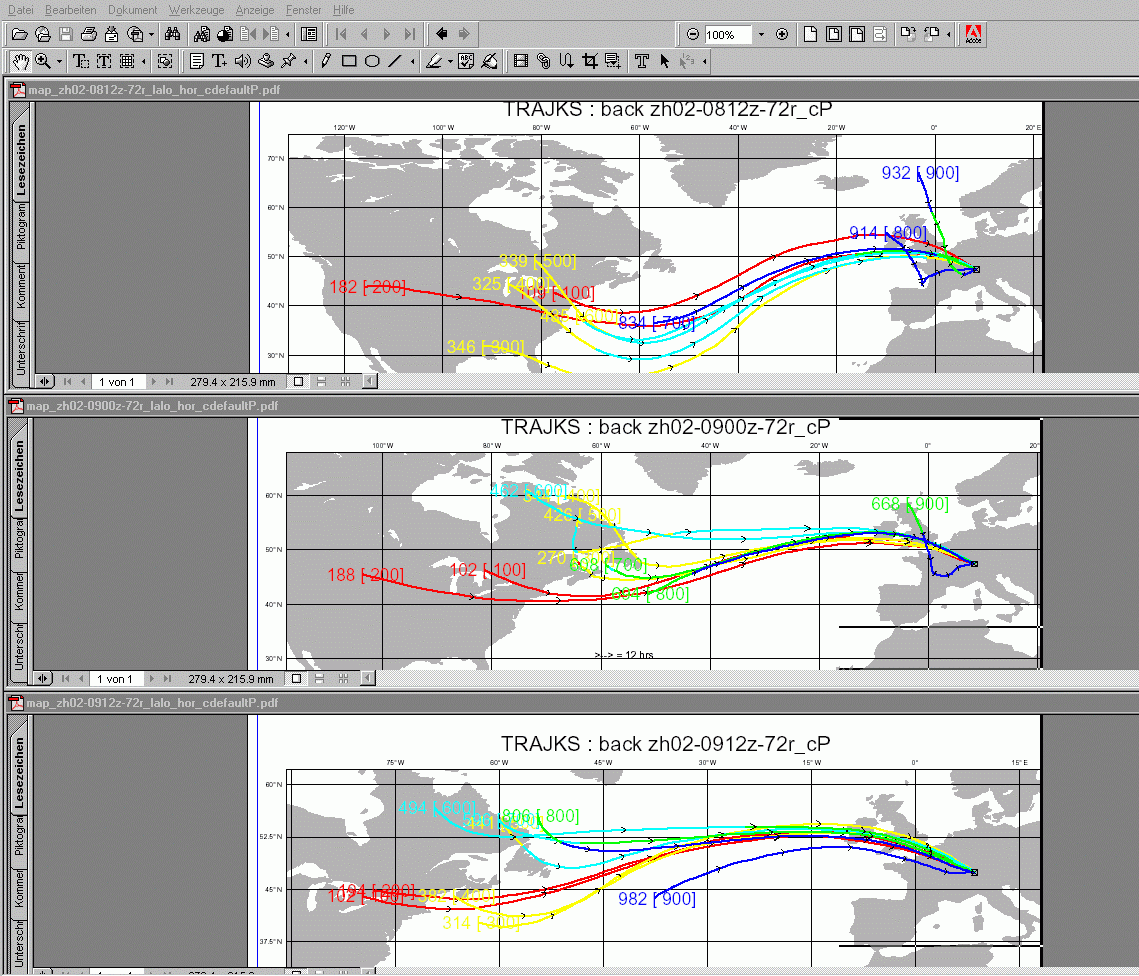Image resolution: width=1139 pixels, height=976 pixels.
Task: Select the Link tool chain icon
Action: [x=543, y=61]
